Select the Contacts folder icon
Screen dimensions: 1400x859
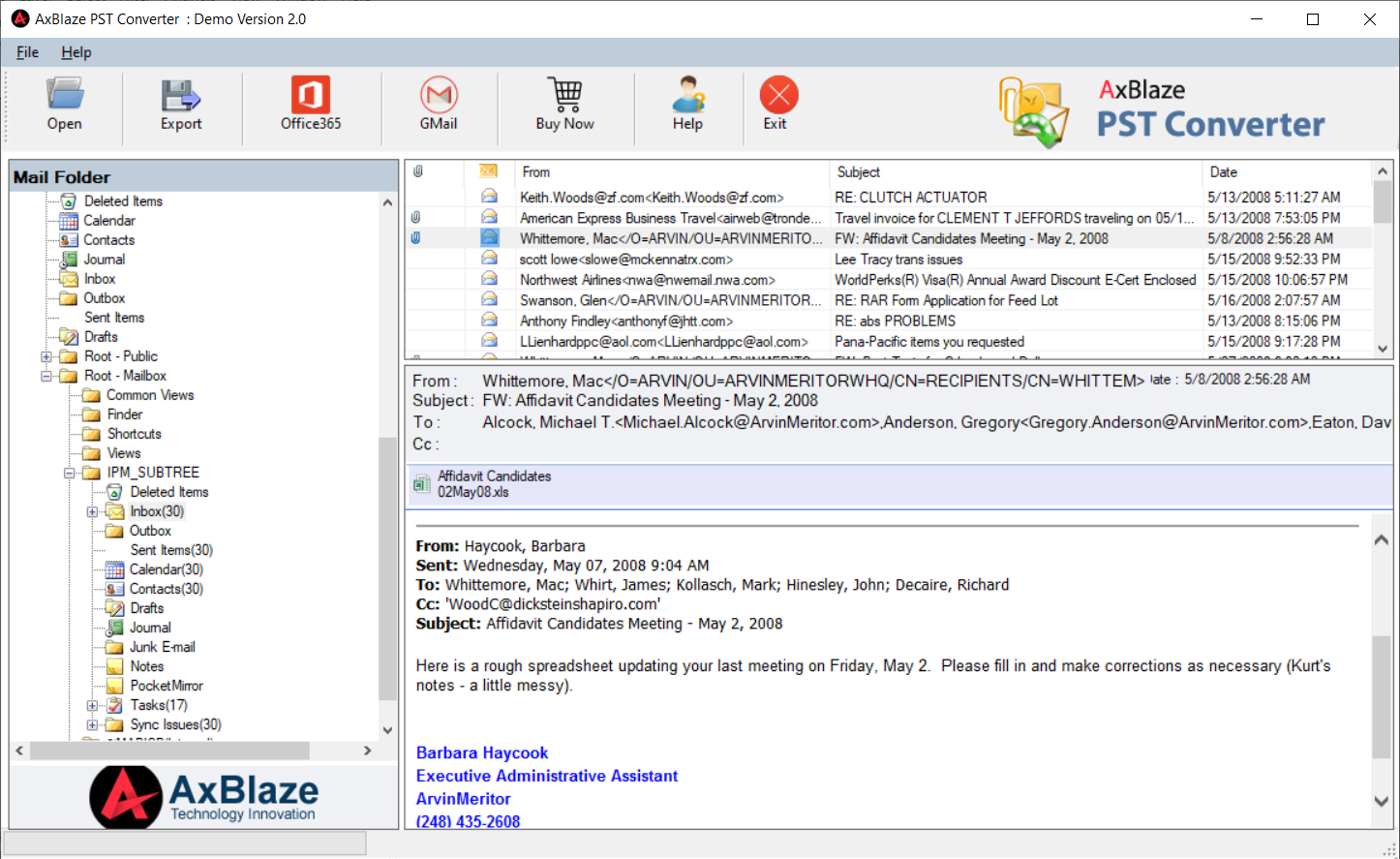pyautogui.click(x=69, y=240)
